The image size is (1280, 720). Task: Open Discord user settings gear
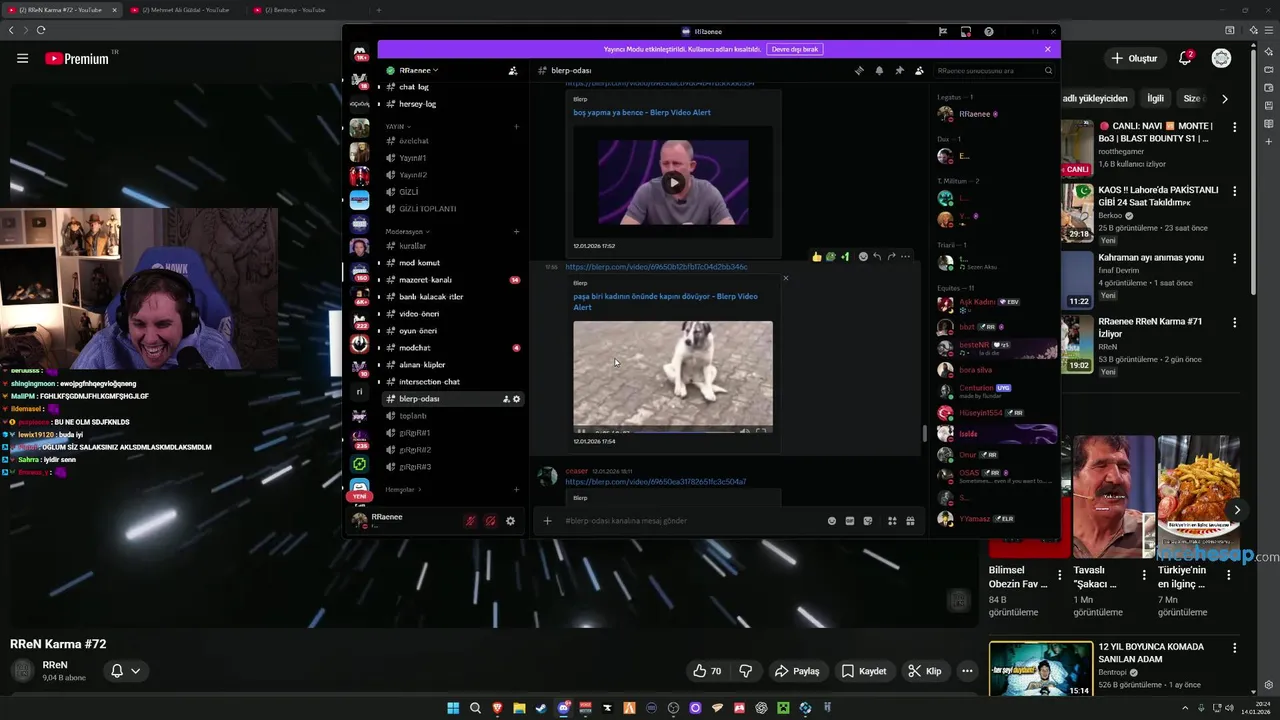coord(510,521)
